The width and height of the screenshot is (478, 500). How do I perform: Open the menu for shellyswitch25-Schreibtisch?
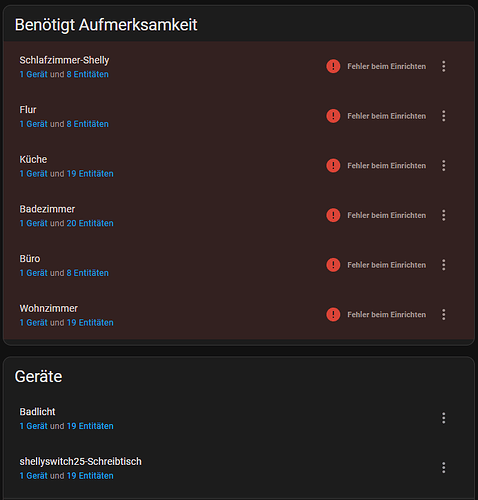(443, 468)
